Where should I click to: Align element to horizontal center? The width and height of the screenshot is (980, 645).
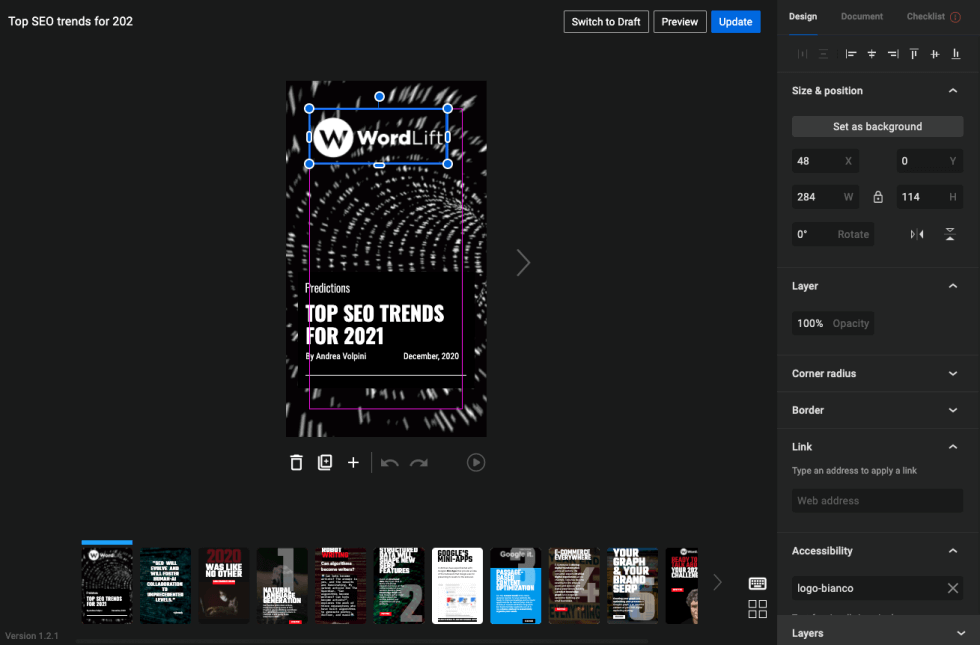pos(871,54)
